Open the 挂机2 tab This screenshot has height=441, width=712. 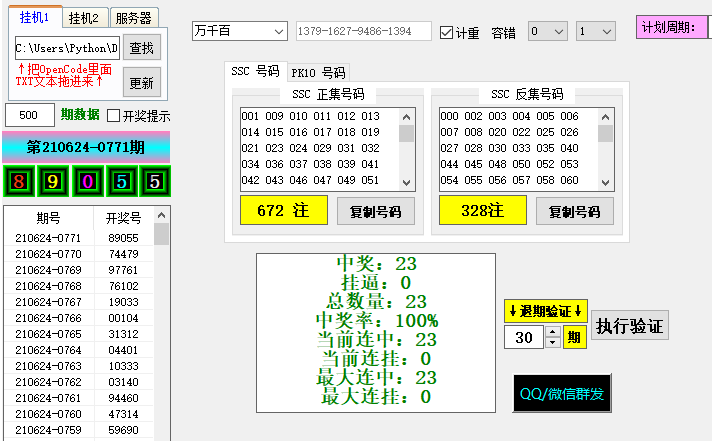84,18
